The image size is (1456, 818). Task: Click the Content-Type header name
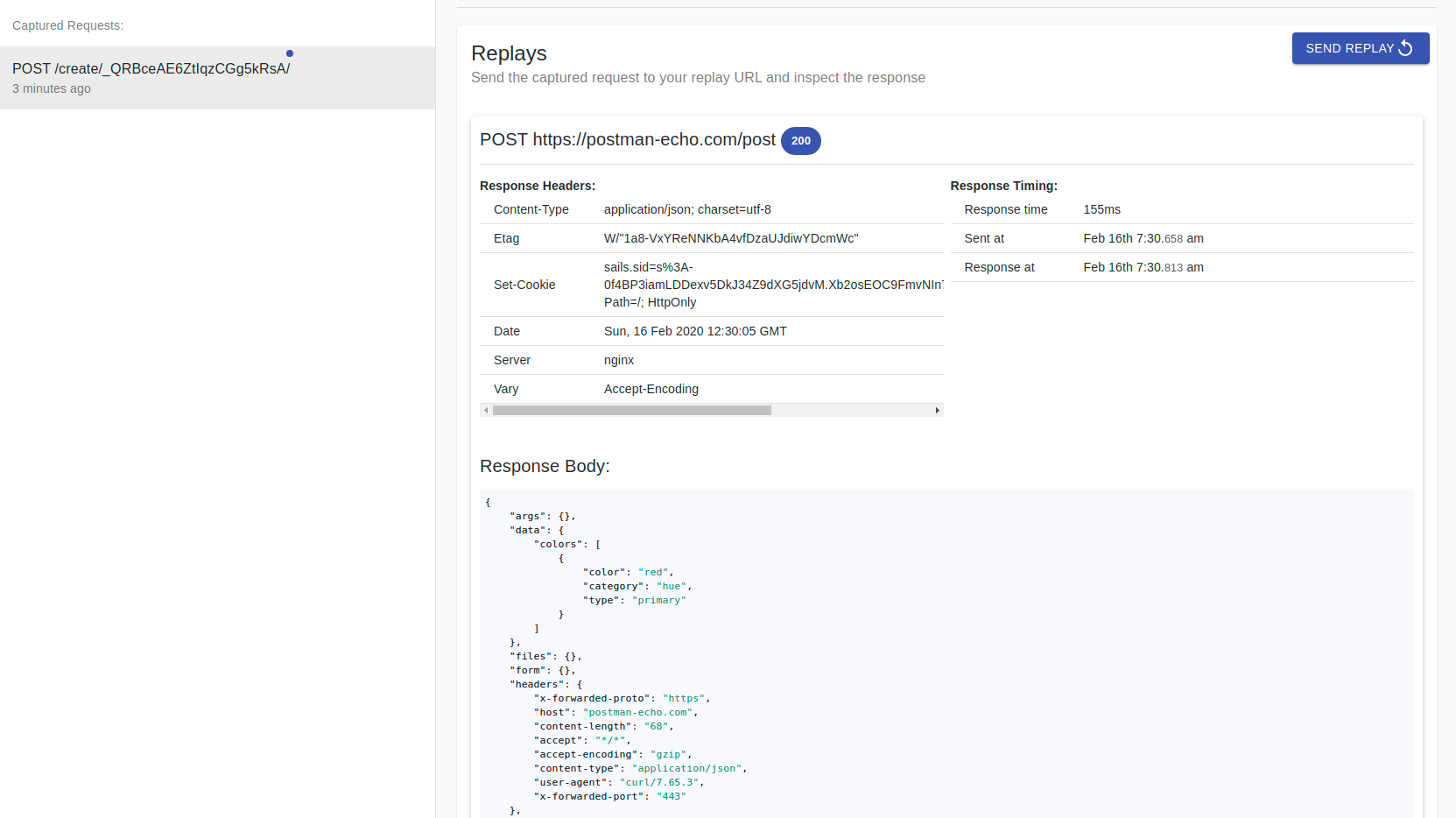point(531,209)
